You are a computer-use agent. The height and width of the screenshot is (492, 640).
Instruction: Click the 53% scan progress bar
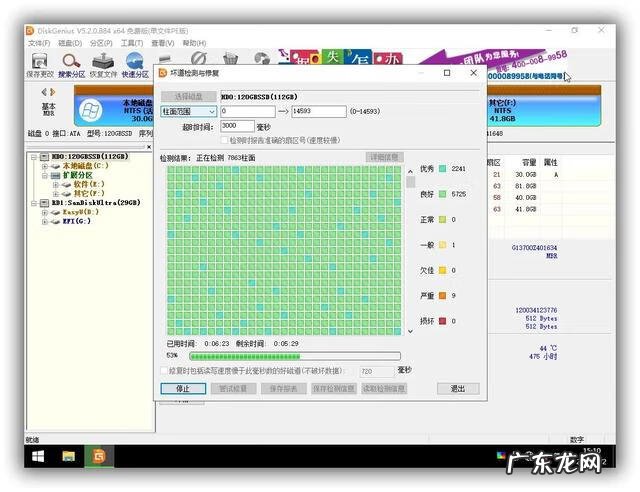point(295,356)
